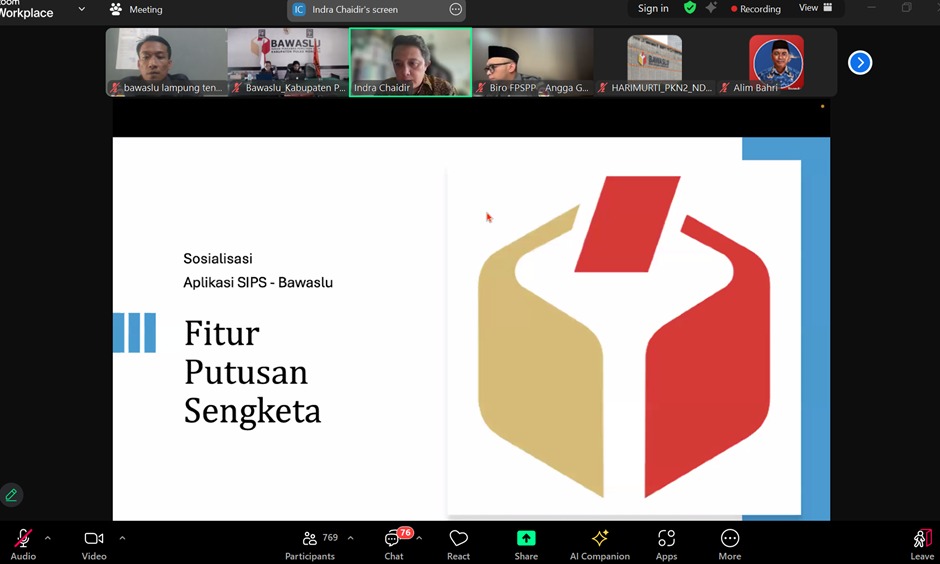Open the More options menu
The image size is (940, 564).
730,544
